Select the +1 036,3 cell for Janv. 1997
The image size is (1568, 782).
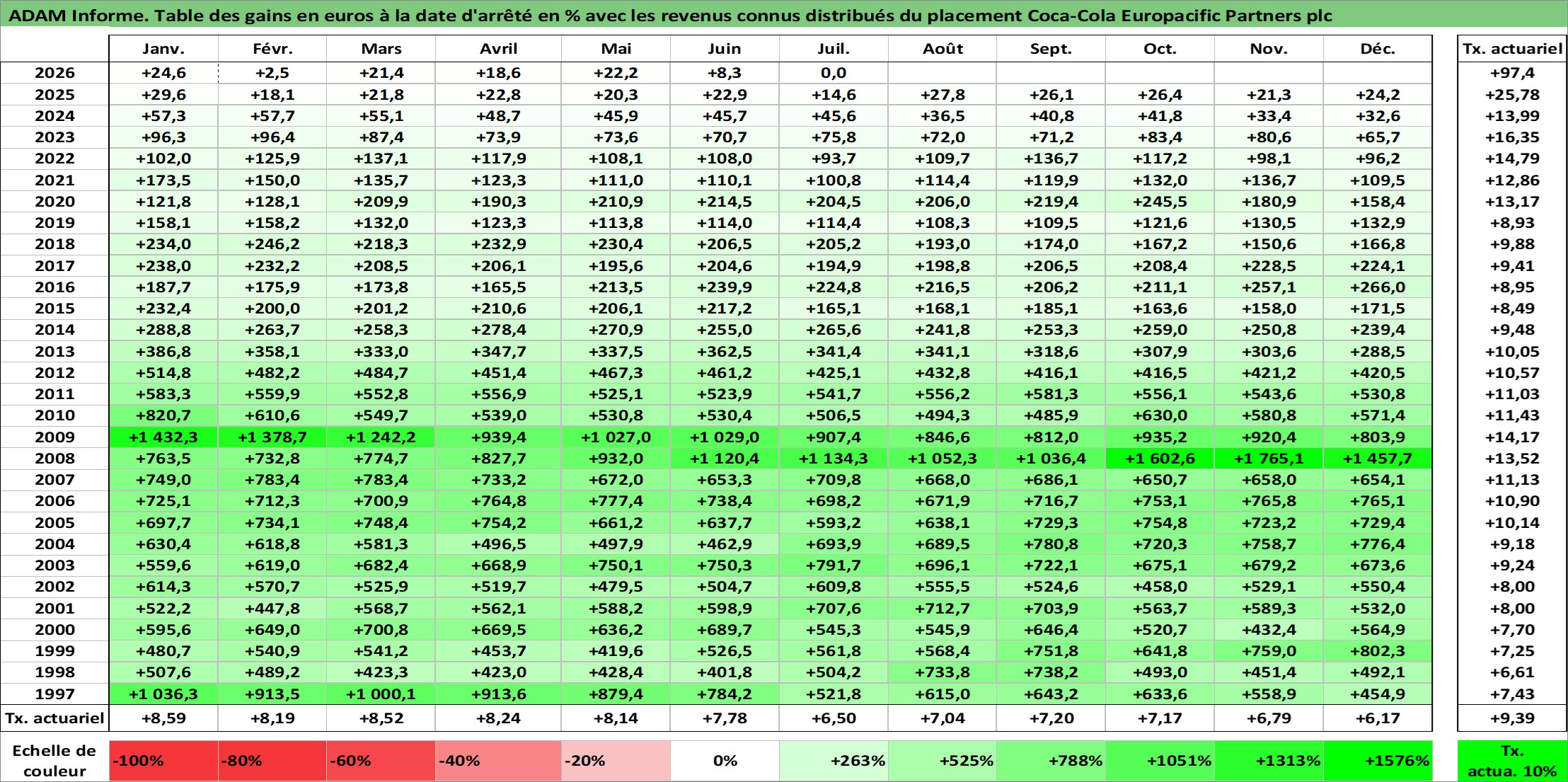tap(163, 694)
